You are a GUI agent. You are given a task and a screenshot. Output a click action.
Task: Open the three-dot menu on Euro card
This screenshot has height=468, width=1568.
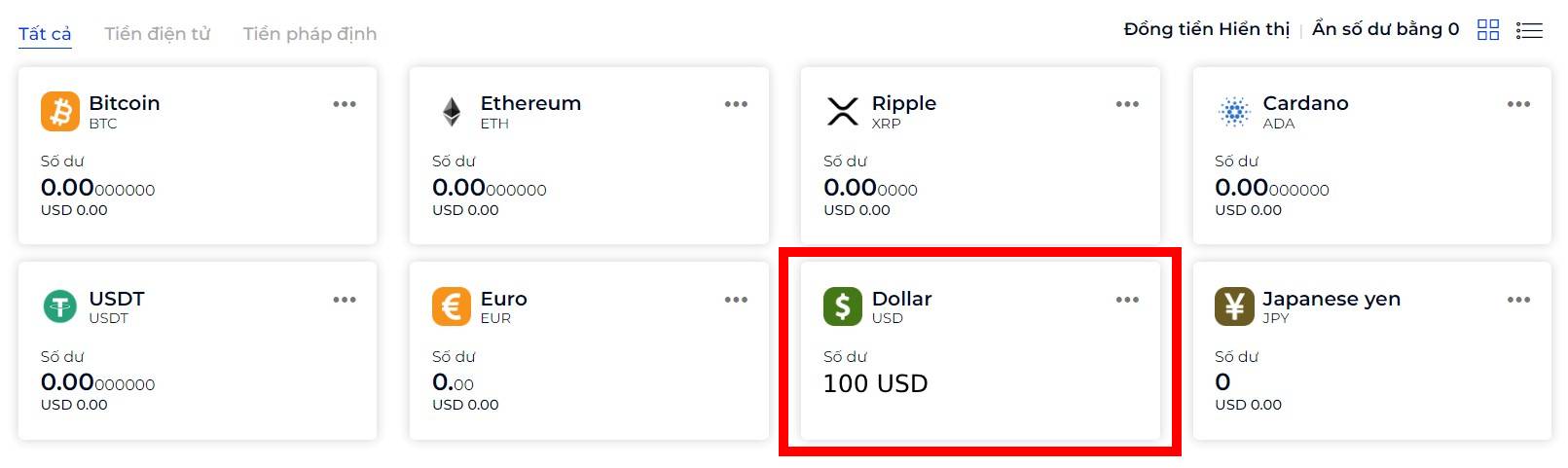pyautogui.click(x=736, y=300)
